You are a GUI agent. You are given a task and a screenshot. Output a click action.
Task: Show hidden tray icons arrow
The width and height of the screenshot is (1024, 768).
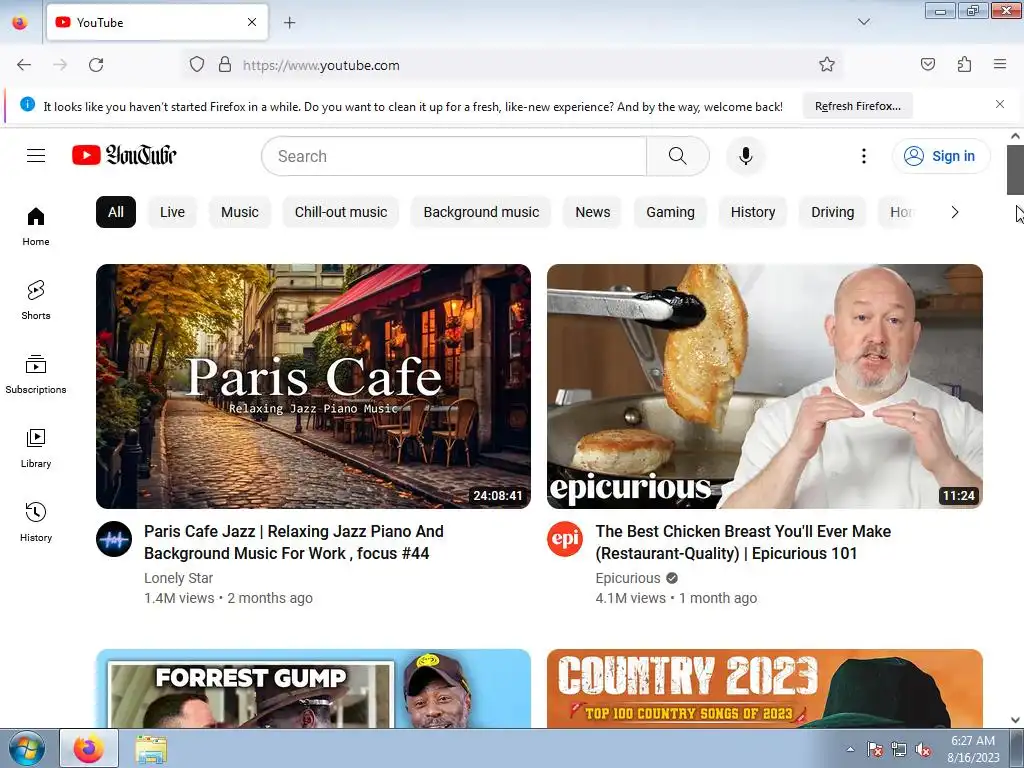pyautogui.click(x=850, y=750)
